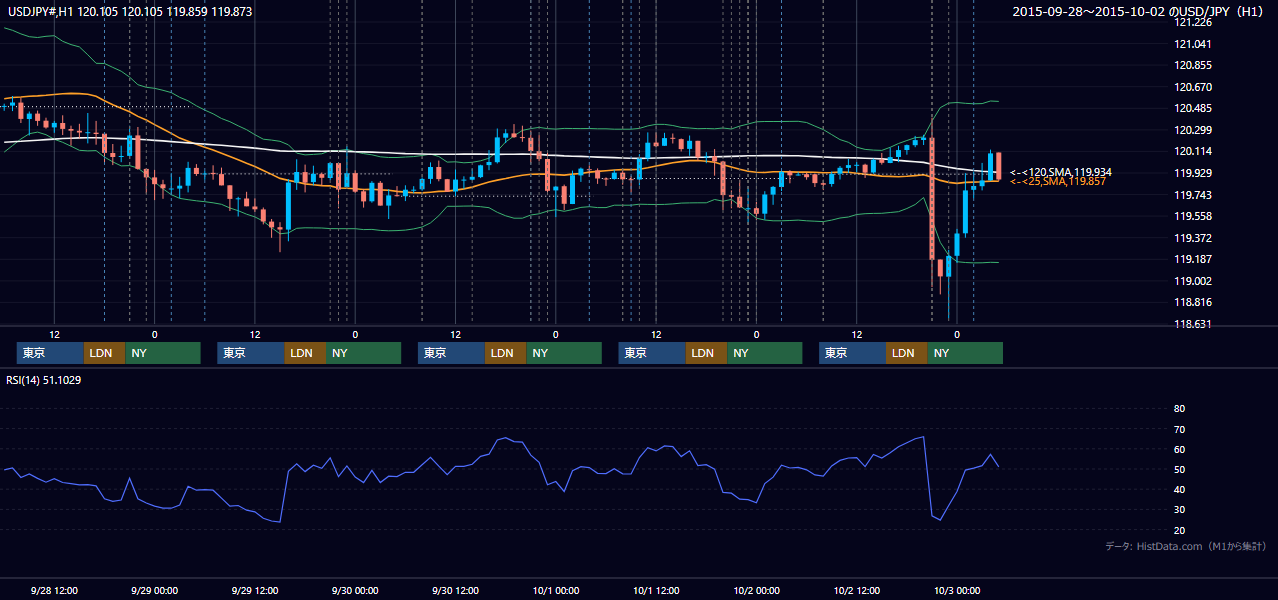The width and height of the screenshot is (1278, 600).
Task: Select the 119.002 price level label
Action: pyautogui.click(x=1194, y=281)
